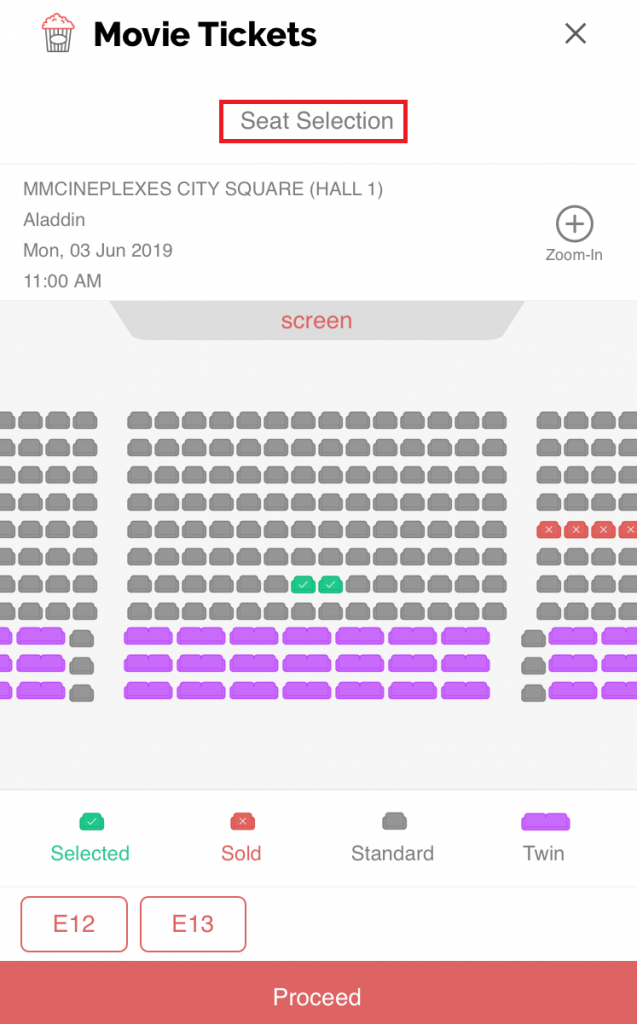
Task: Select first twin seat in center block
Action: pos(148,636)
